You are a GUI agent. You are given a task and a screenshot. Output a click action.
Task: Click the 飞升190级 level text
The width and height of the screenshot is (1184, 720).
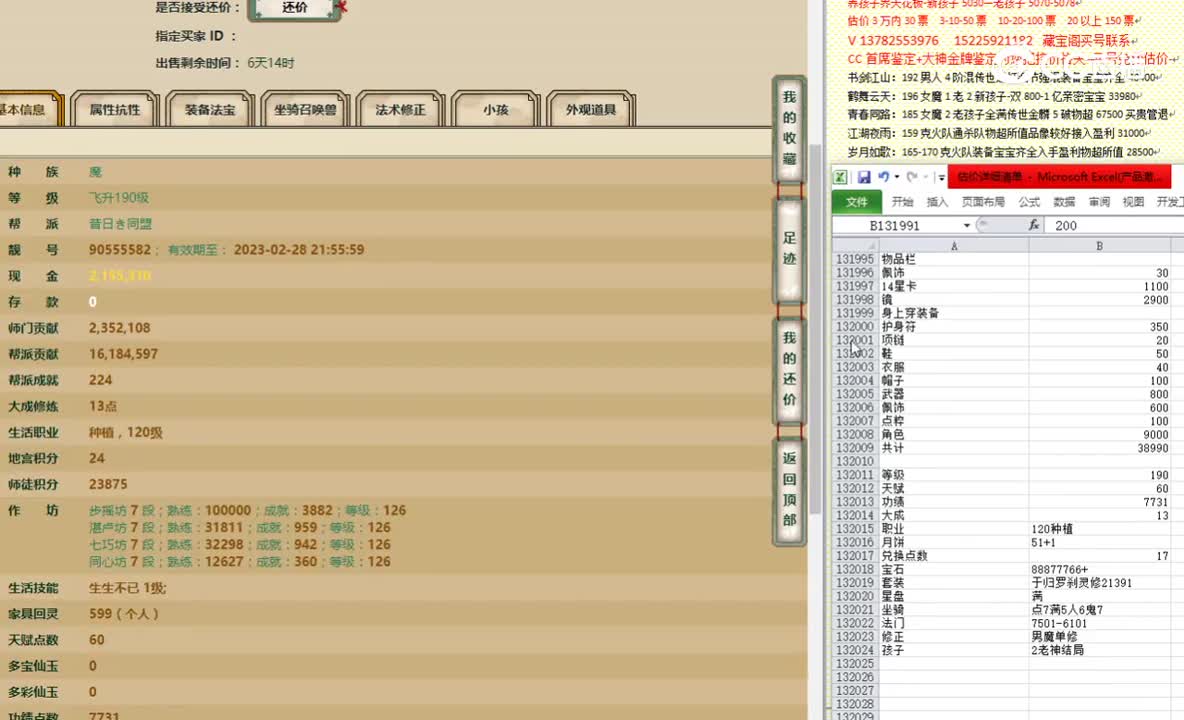tap(119, 198)
